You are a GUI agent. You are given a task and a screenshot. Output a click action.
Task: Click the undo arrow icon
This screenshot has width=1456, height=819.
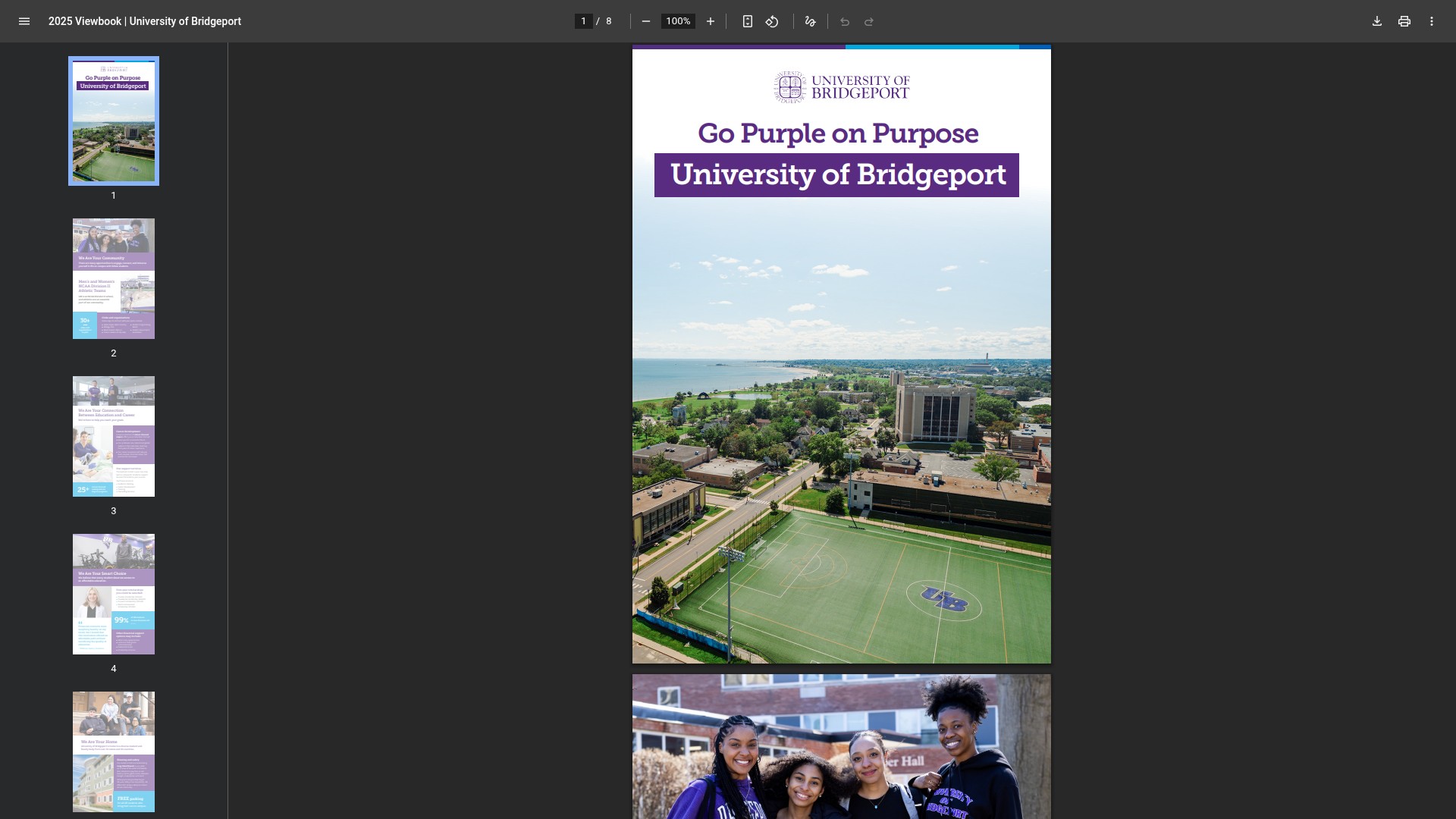[845, 21]
